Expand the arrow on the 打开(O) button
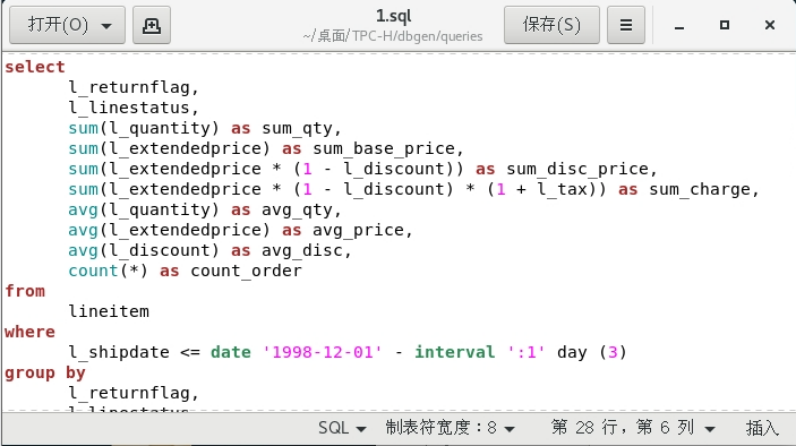 pos(107,26)
